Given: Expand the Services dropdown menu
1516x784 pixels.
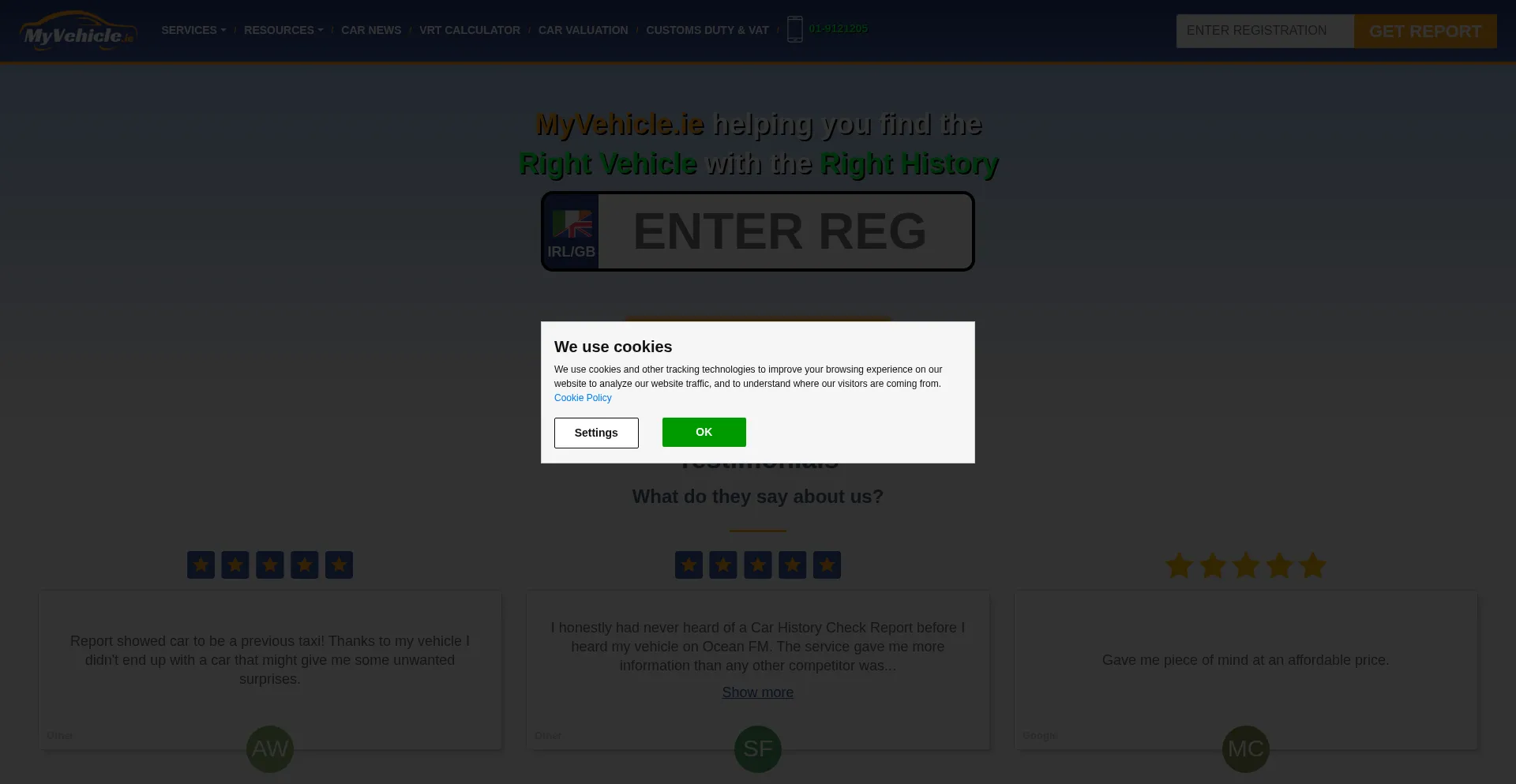Looking at the screenshot, I should [193, 30].
